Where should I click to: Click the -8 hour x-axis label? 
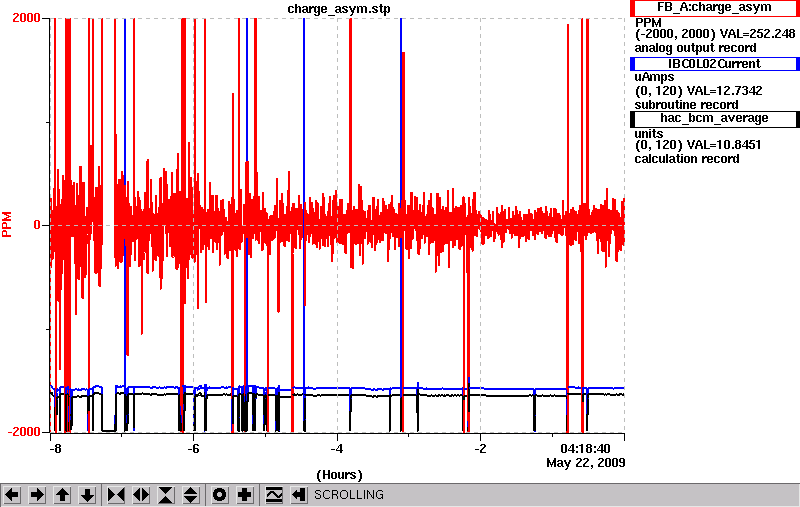click(x=55, y=448)
